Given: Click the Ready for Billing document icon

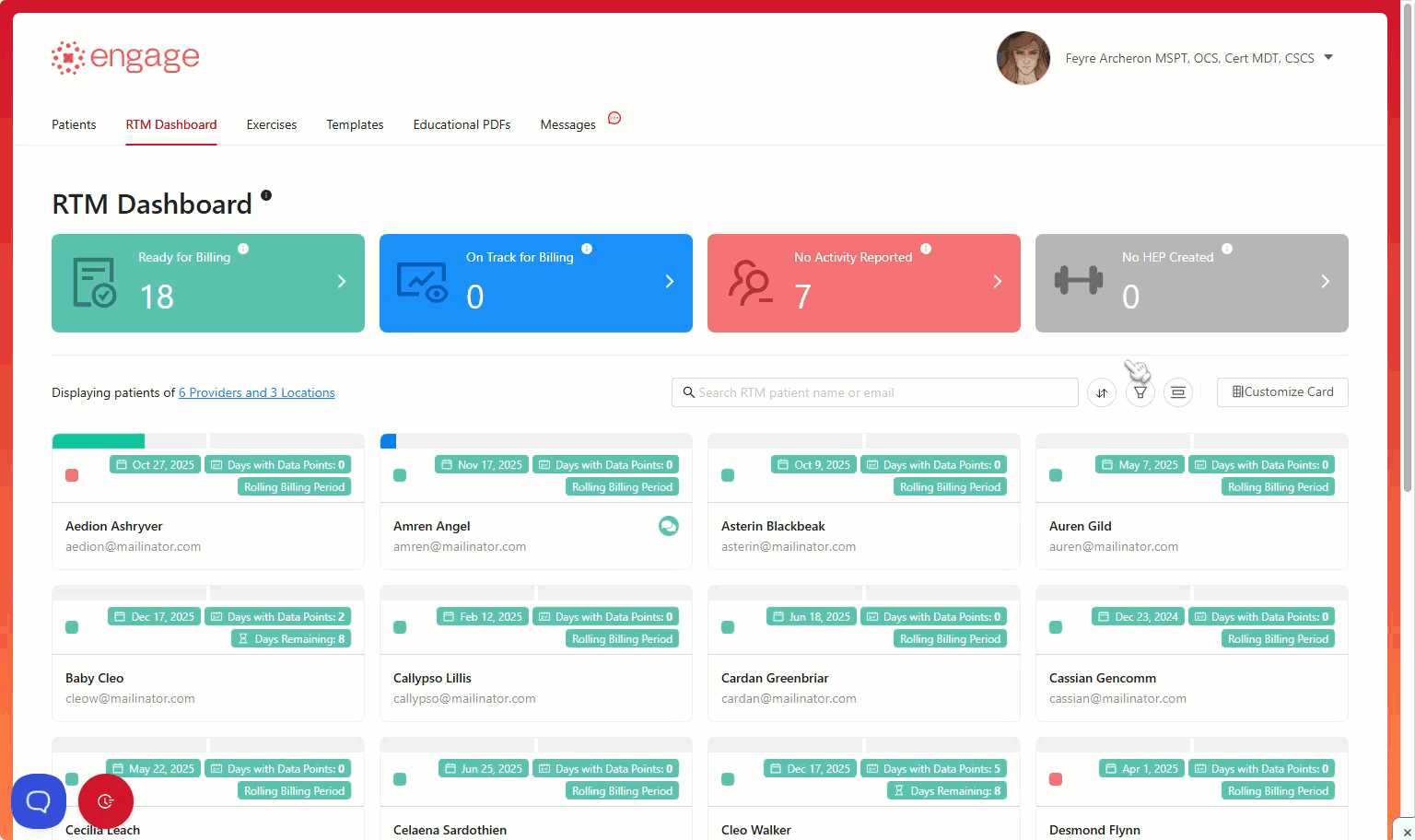Looking at the screenshot, I should (94, 282).
